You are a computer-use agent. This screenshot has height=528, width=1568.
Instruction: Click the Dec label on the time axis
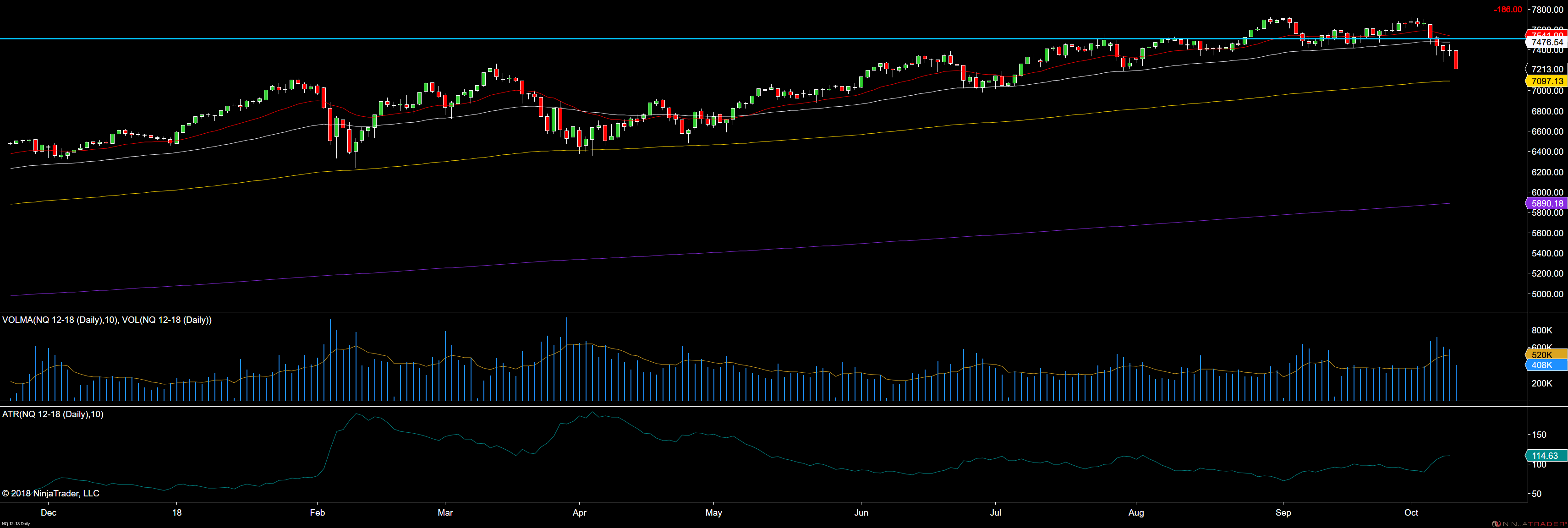tap(49, 513)
